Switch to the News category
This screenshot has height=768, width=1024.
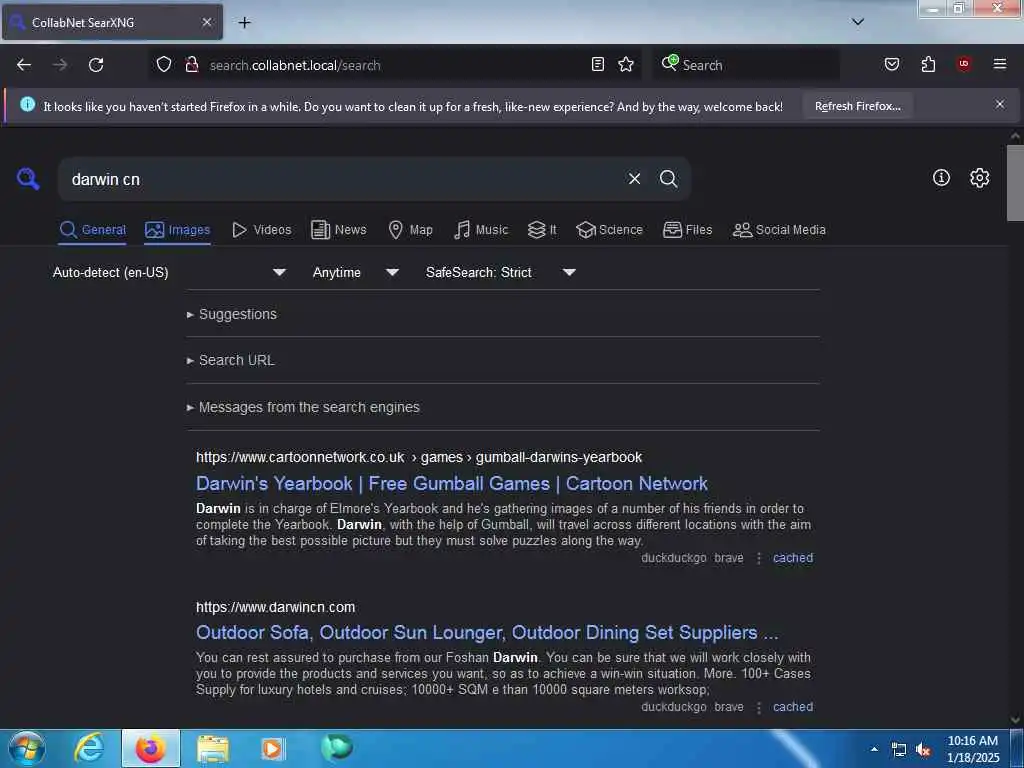(x=338, y=230)
